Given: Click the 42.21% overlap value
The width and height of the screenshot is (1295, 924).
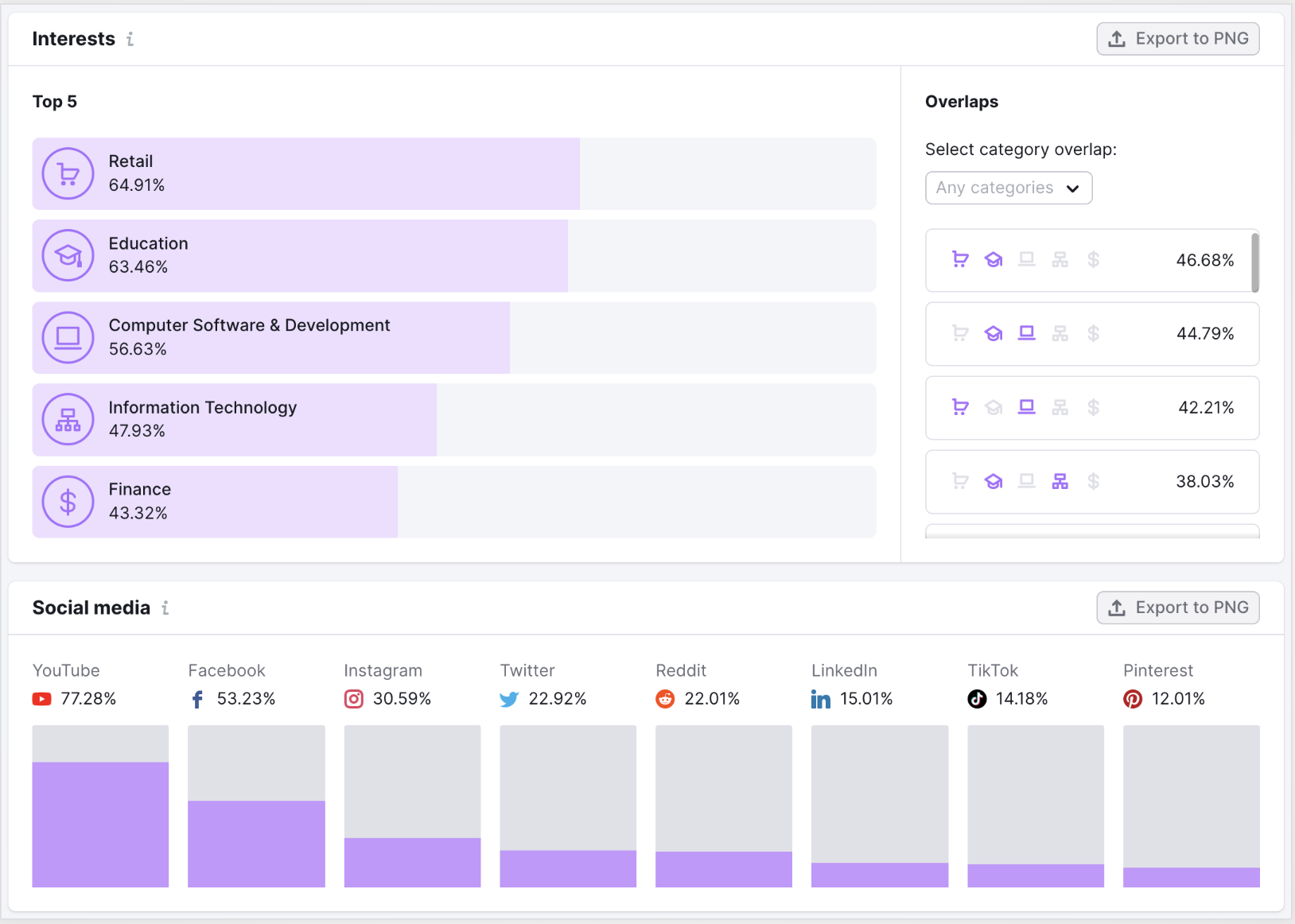Looking at the screenshot, I should point(1206,408).
